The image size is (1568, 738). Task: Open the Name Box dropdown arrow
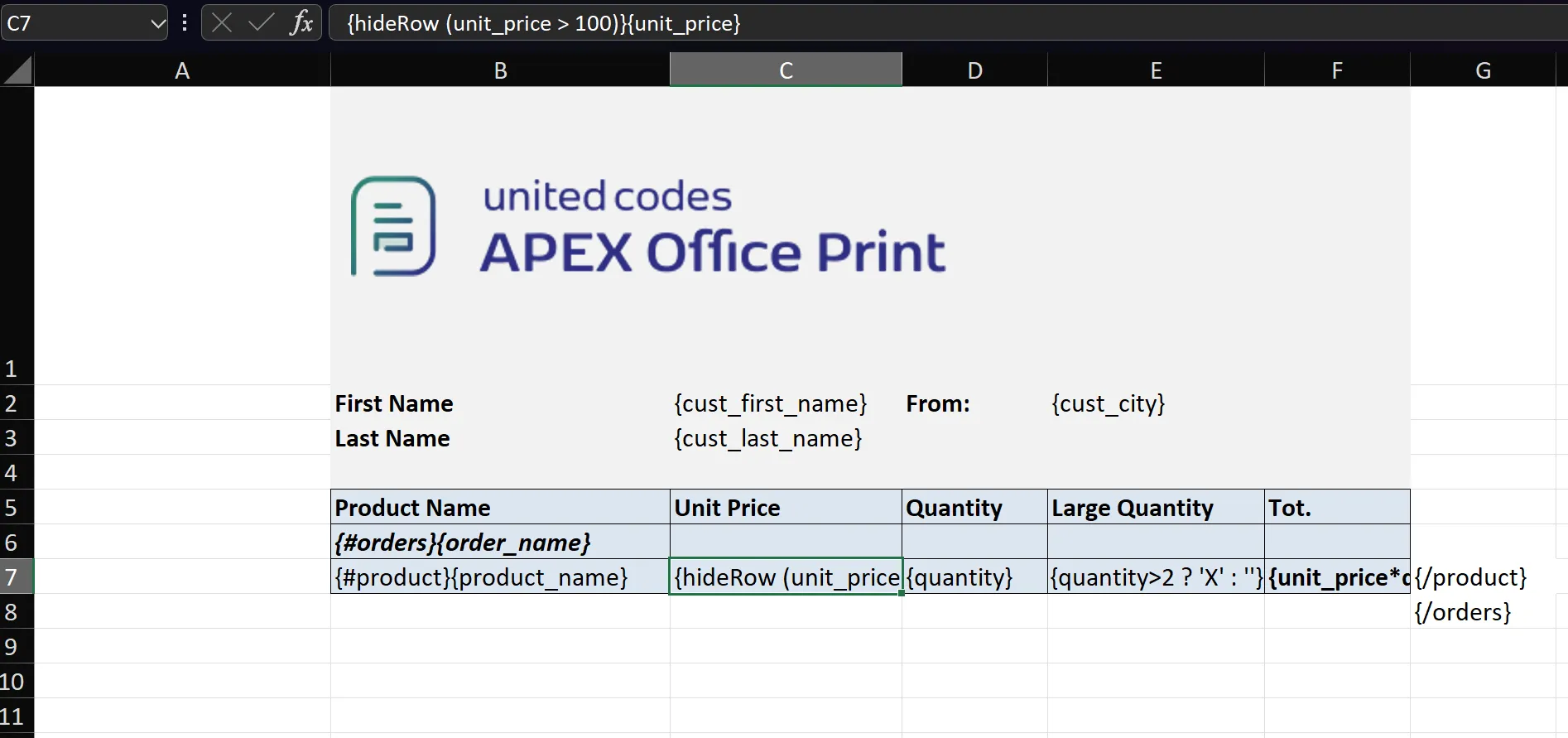click(157, 23)
